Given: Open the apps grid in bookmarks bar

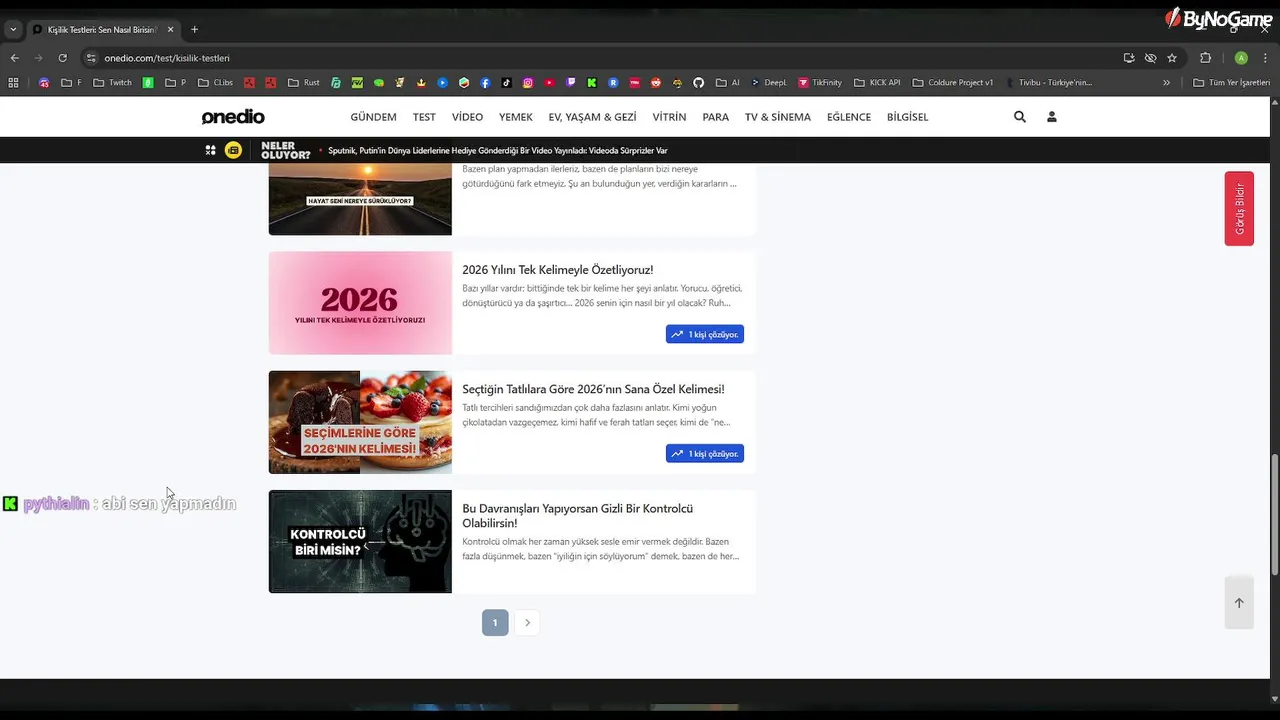Looking at the screenshot, I should pyautogui.click(x=15, y=83).
